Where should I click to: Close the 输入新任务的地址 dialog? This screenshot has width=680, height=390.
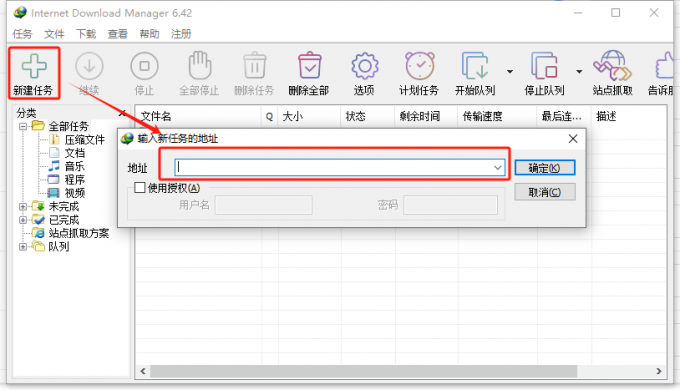(573, 139)
